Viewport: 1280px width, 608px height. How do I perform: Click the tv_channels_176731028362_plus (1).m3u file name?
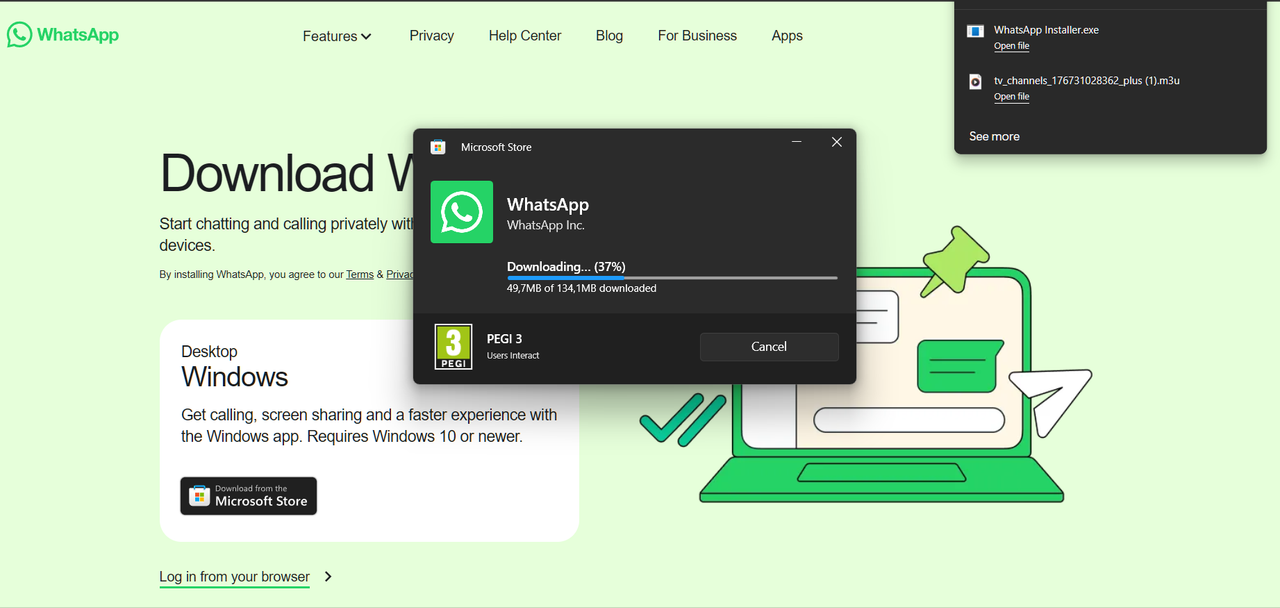pos(1087,81)
